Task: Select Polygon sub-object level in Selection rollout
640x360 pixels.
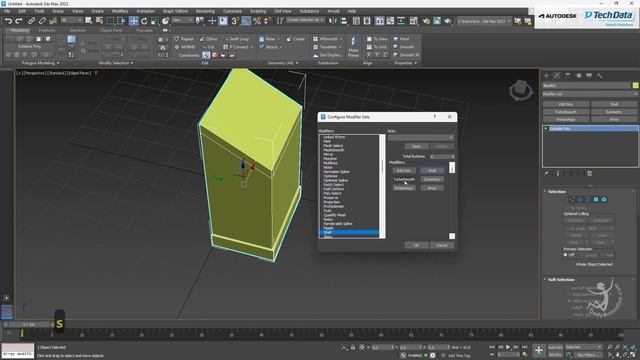Action: (596, 199)
